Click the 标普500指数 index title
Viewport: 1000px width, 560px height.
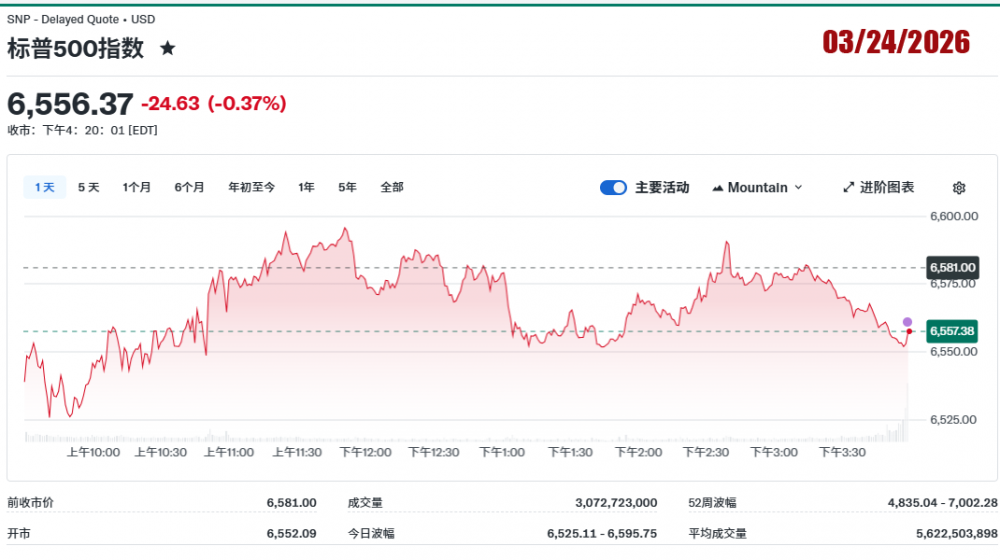pos(76,48)
